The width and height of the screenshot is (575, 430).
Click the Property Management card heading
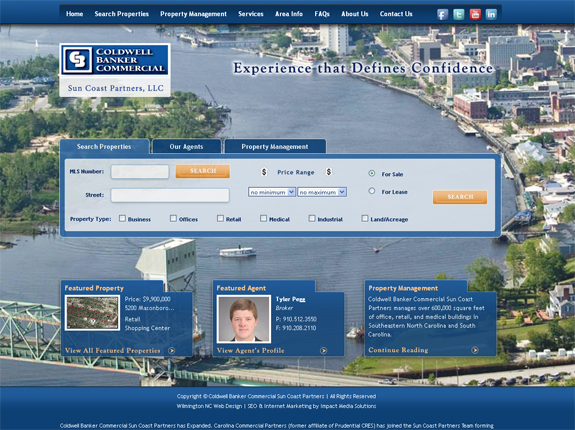point(403,288)
